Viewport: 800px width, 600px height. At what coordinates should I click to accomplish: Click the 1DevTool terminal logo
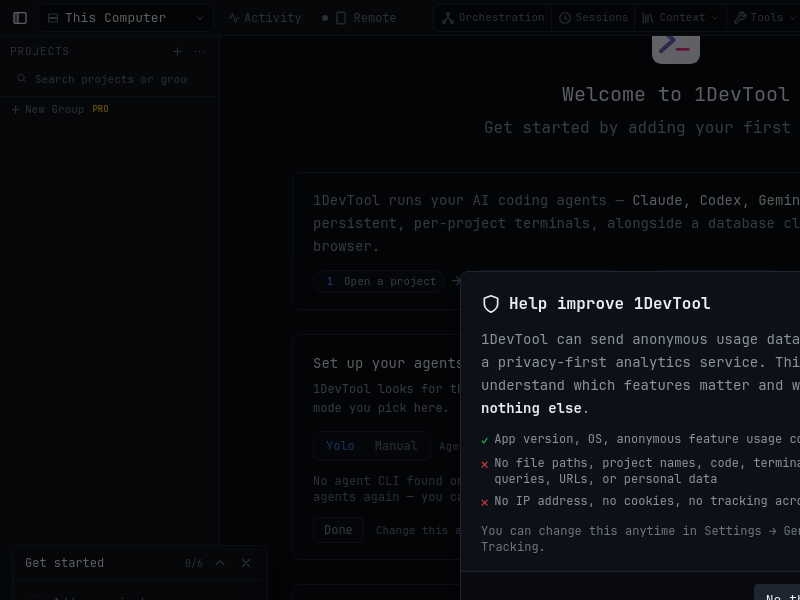pyautogui.click(x=676, y=49)
